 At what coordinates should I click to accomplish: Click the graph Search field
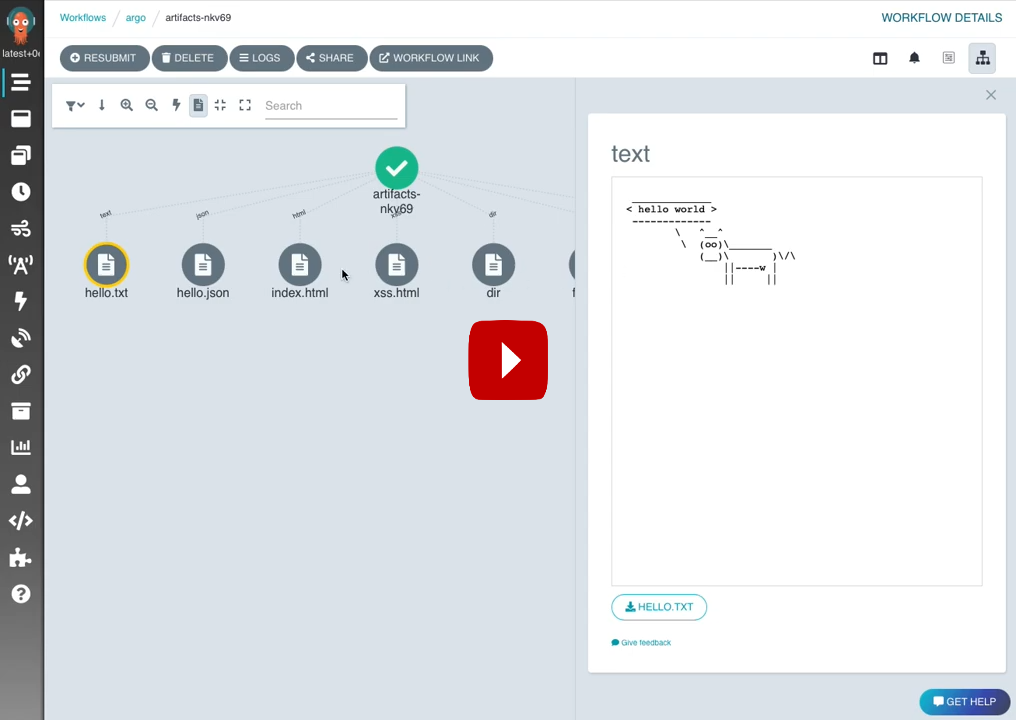[330, 106]
